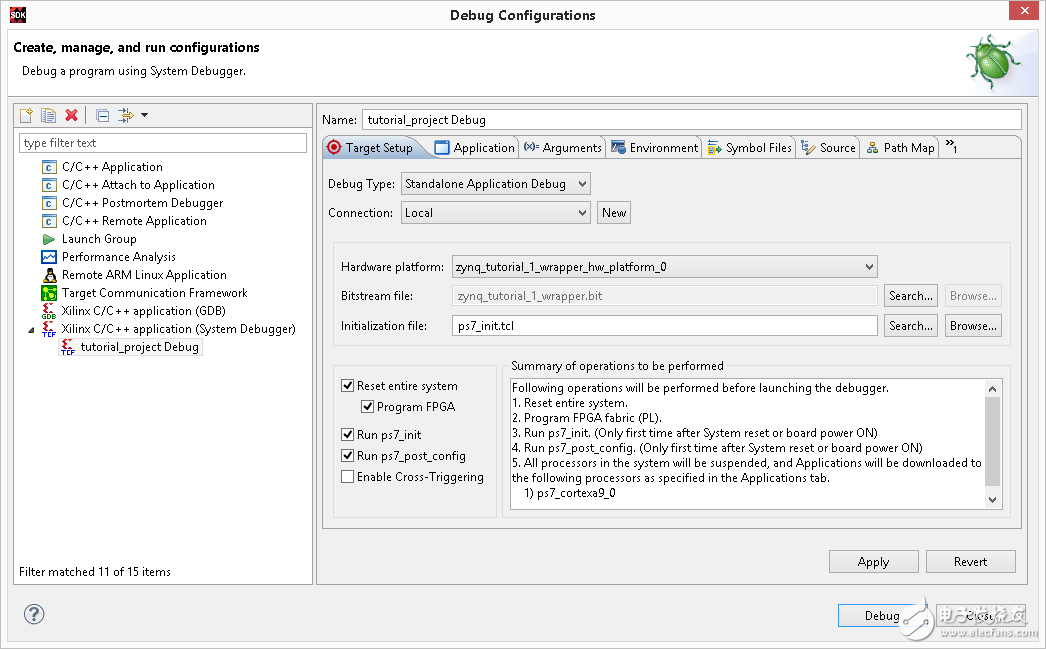Collapse Xilinx C/C++ application (System Debugger) node
1046x649 pixels.
(x=30, y=329)
